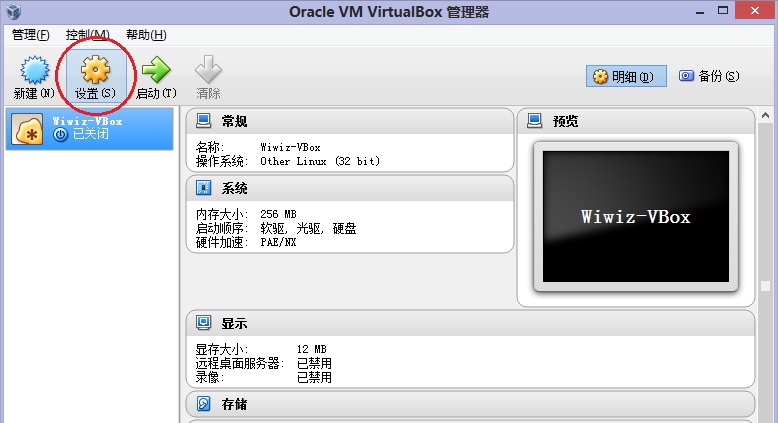This screenshot has height=423, width=778.
Task: Click the text Other Linux (32 bit)
Action: (320, 161)
